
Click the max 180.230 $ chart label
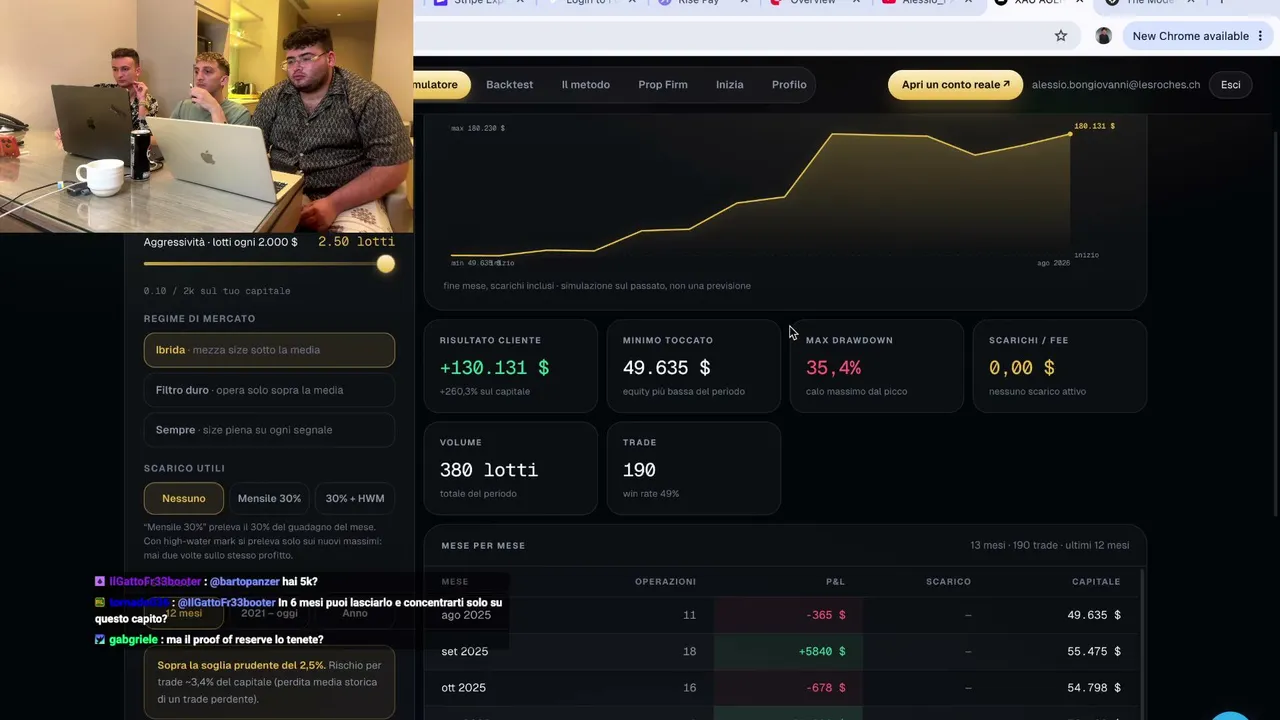478,129
